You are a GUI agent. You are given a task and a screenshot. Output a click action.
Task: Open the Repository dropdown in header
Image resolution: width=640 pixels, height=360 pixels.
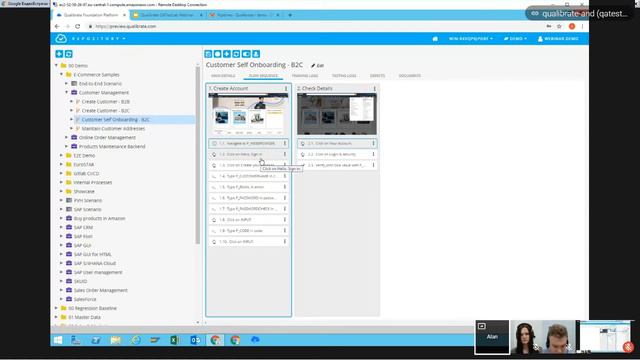click(98, 38)
